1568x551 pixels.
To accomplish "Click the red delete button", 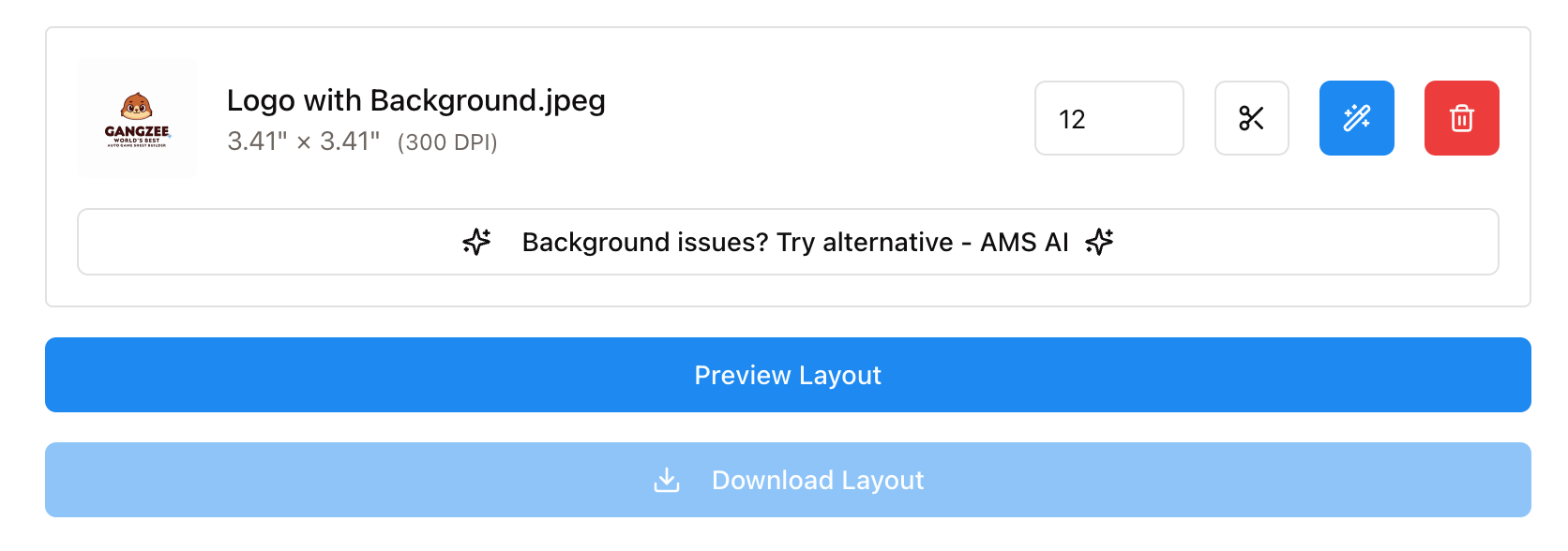I will click(1461, 118).
